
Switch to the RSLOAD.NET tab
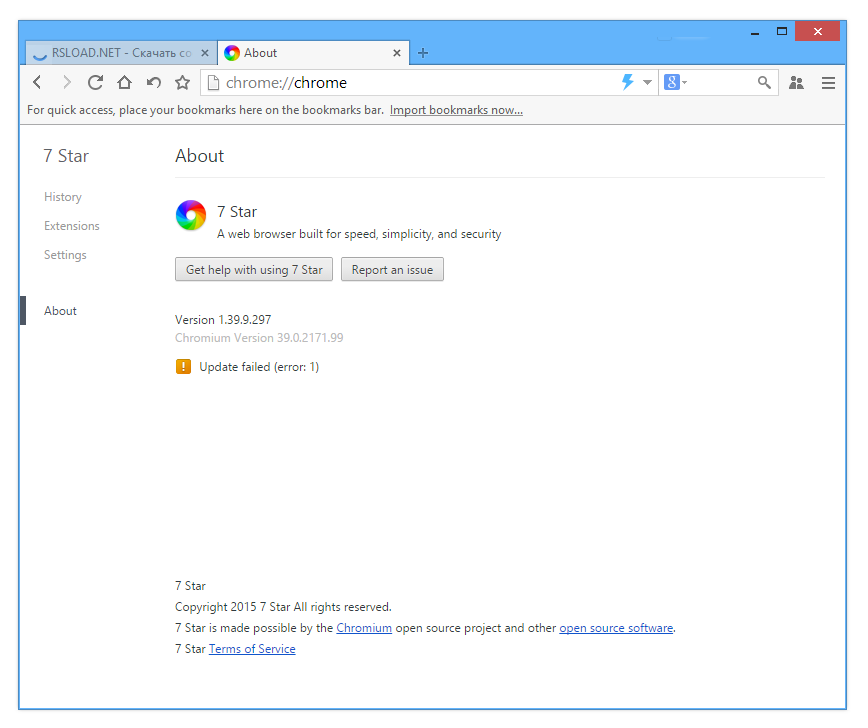click(x=121, y=53)
